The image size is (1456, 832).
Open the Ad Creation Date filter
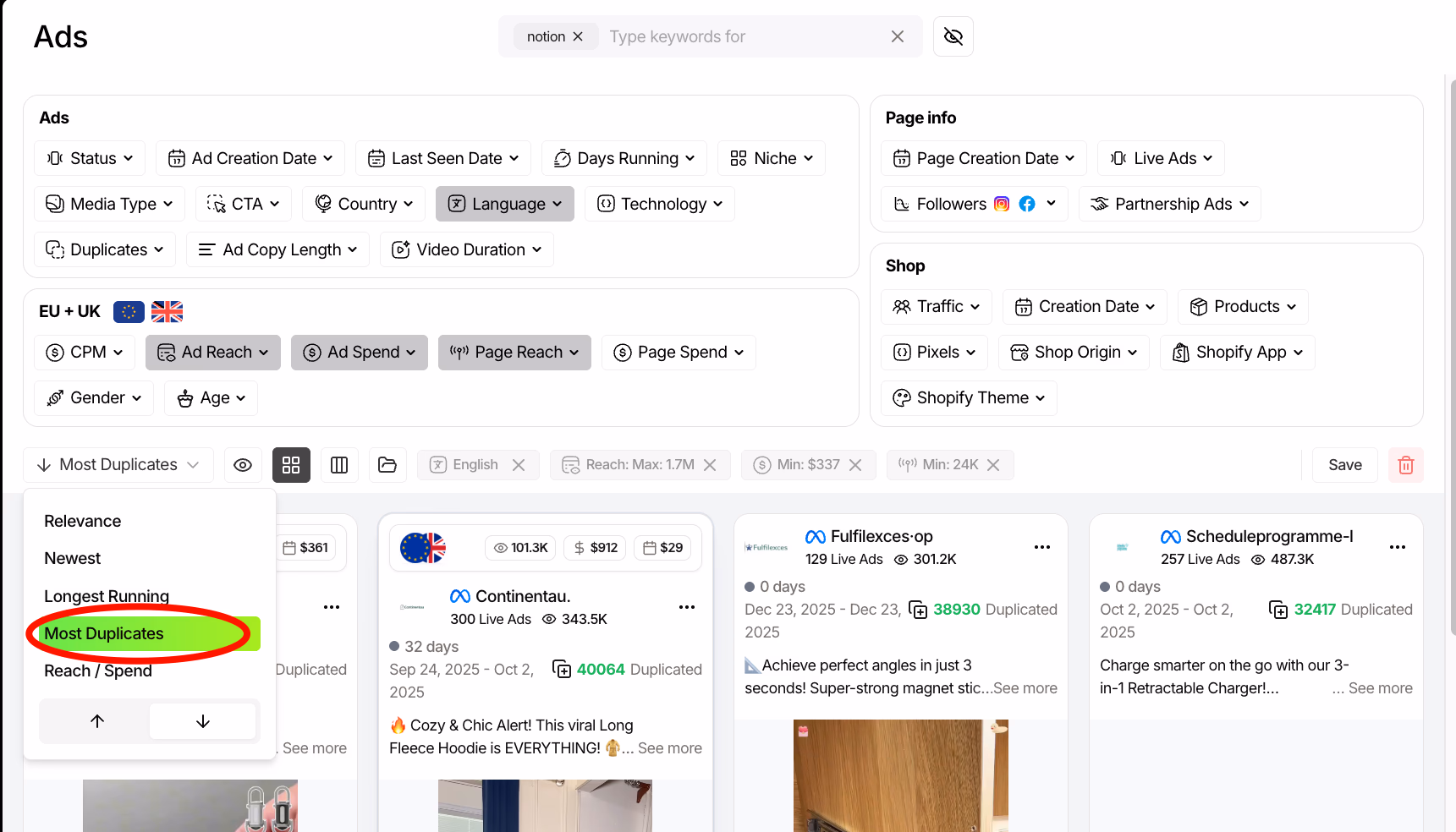(250, 158)
